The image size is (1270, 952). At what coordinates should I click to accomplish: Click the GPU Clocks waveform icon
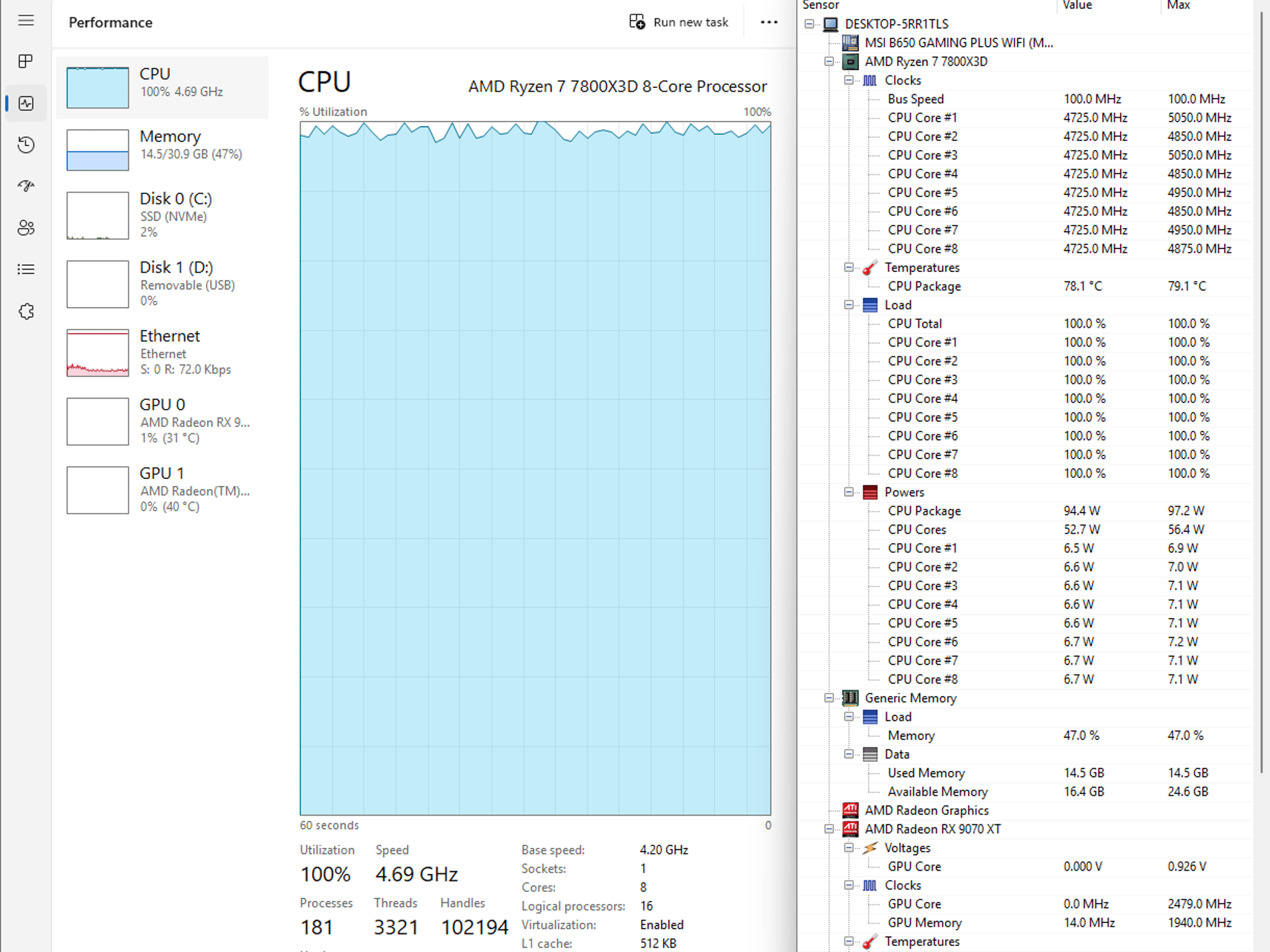click(870, 885)
